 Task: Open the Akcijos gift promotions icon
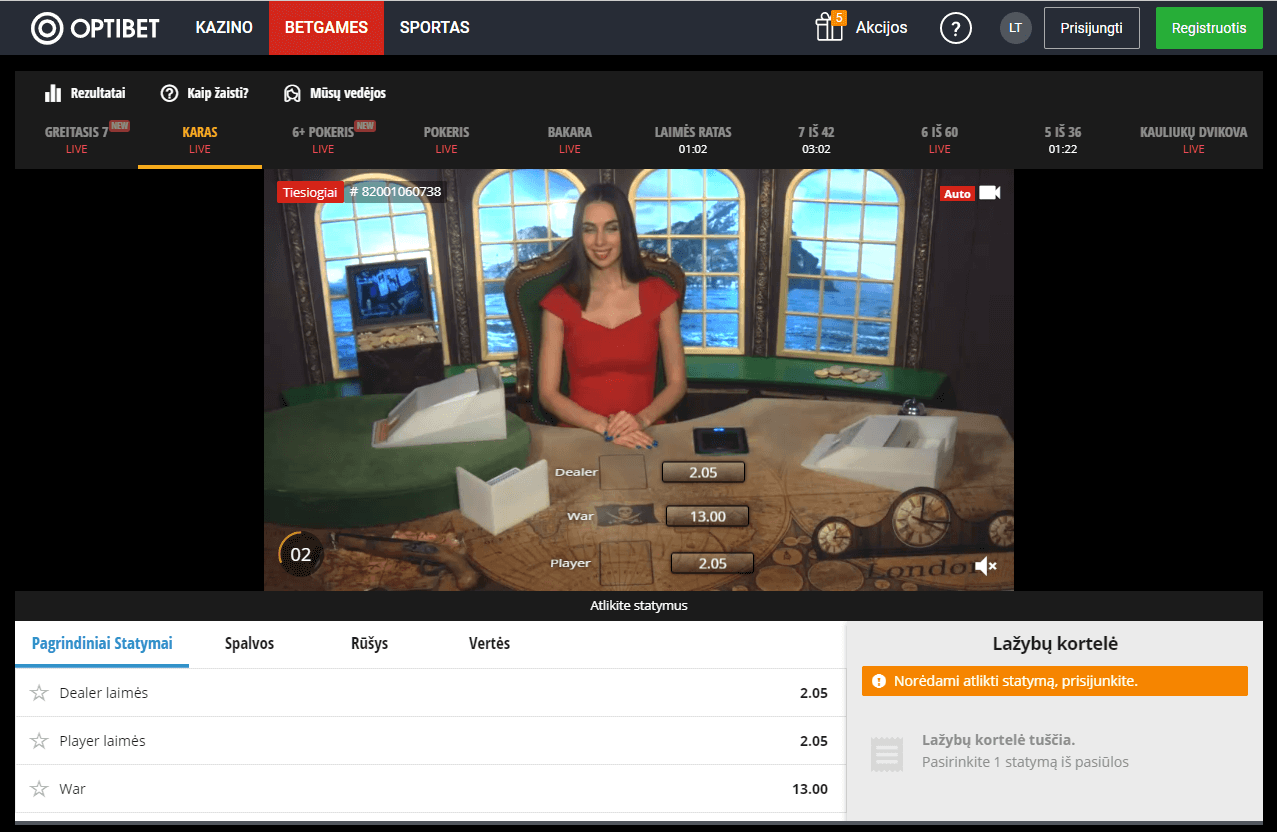(x=829, y=27)
